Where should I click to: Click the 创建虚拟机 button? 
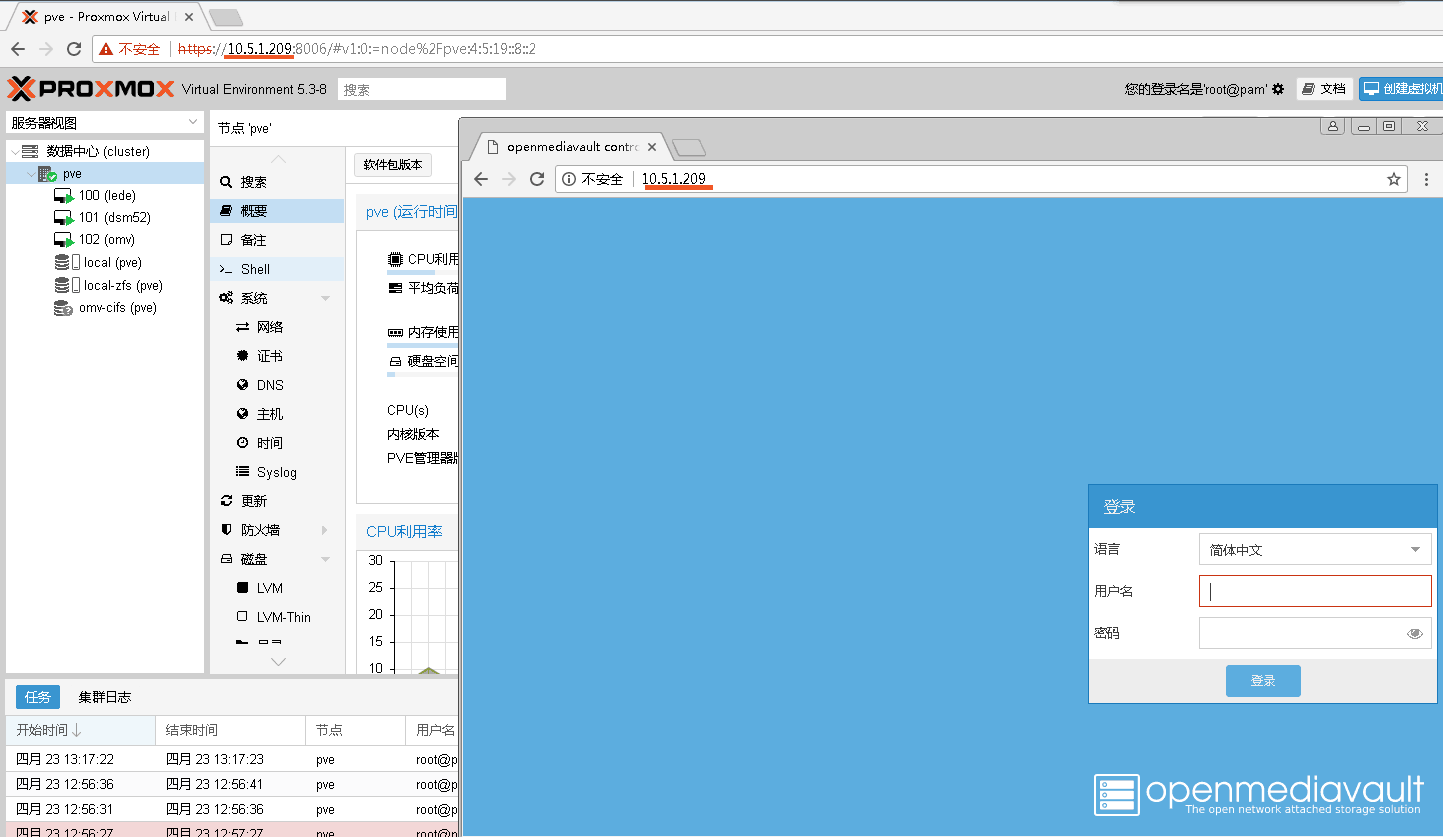(1401, 89)
